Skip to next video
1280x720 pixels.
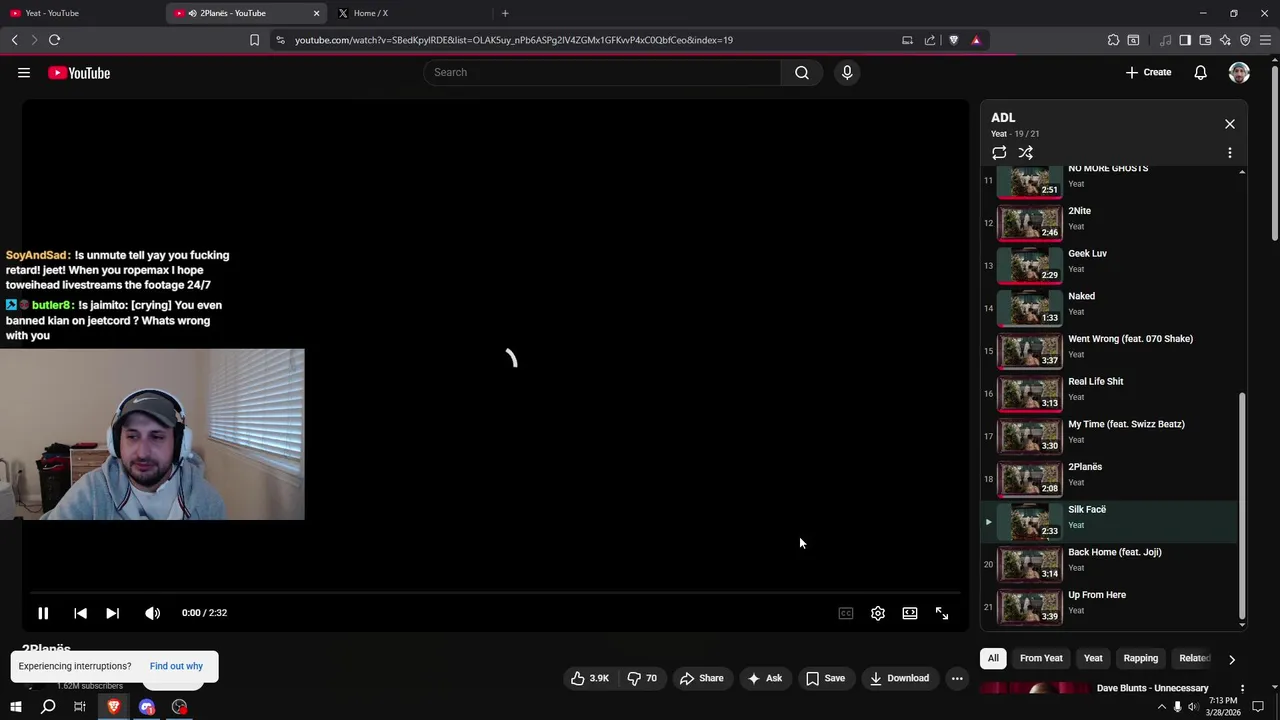(x=112, y=613)
